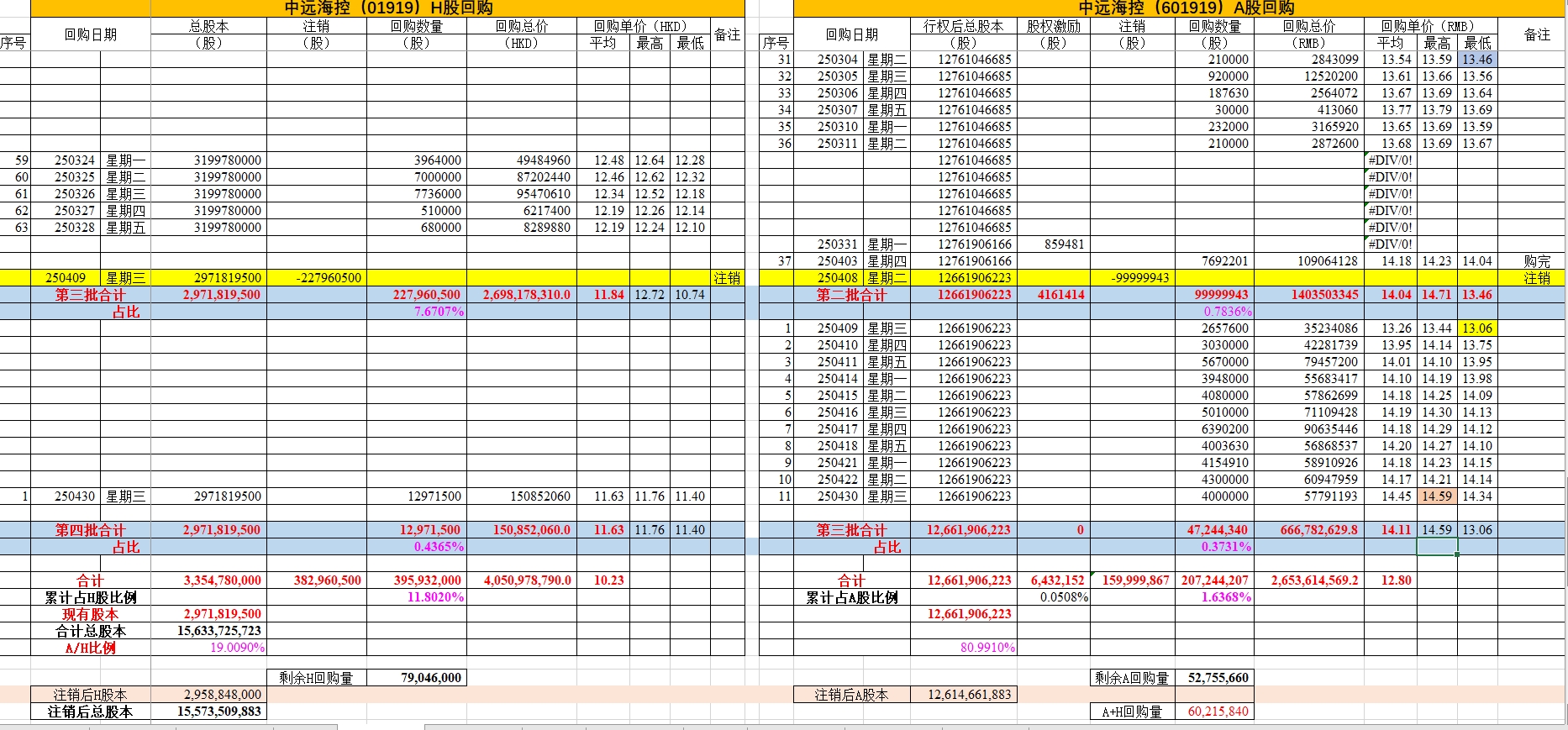1568x730 pixels.
Task: Select the cell with value 6217400
Action: pyautogui.click(x=522, y=211)
